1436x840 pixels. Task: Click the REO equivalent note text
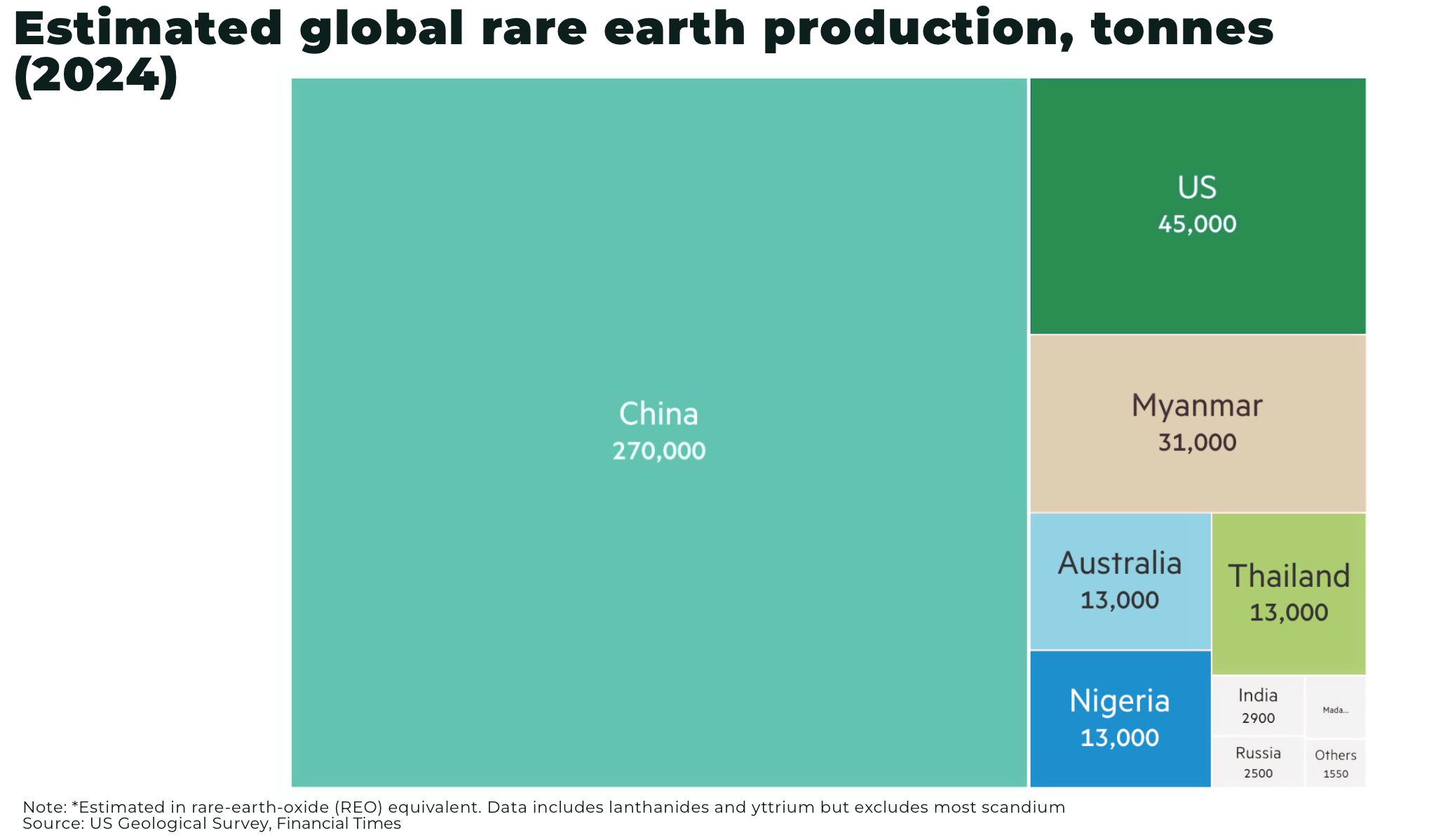point(543,807)
